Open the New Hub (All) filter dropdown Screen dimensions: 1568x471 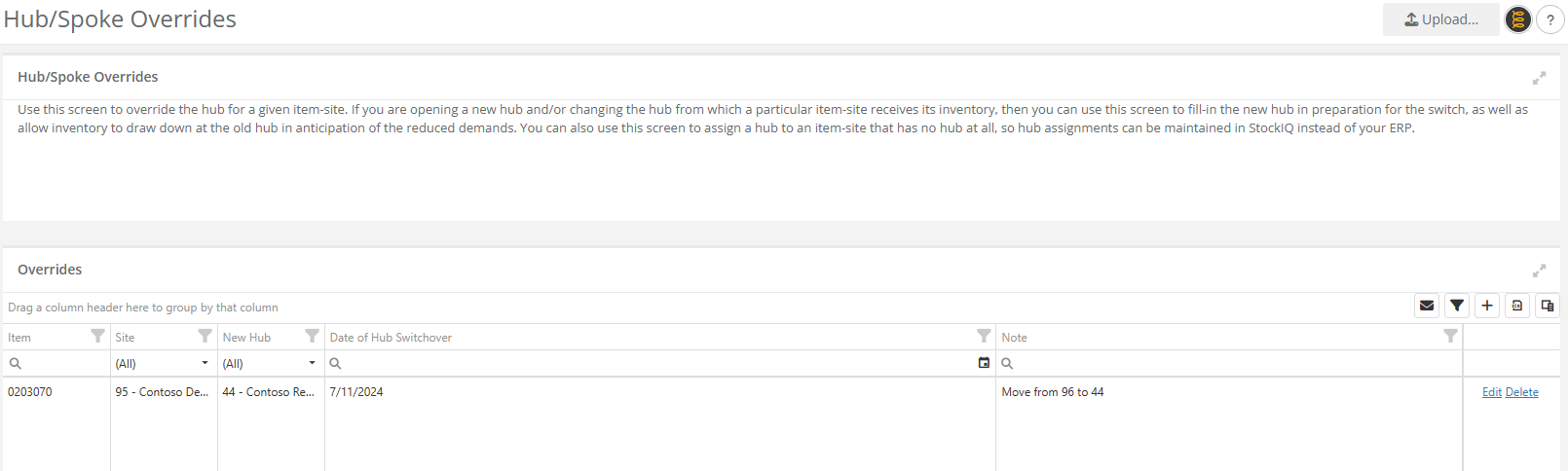pos(271,363)
